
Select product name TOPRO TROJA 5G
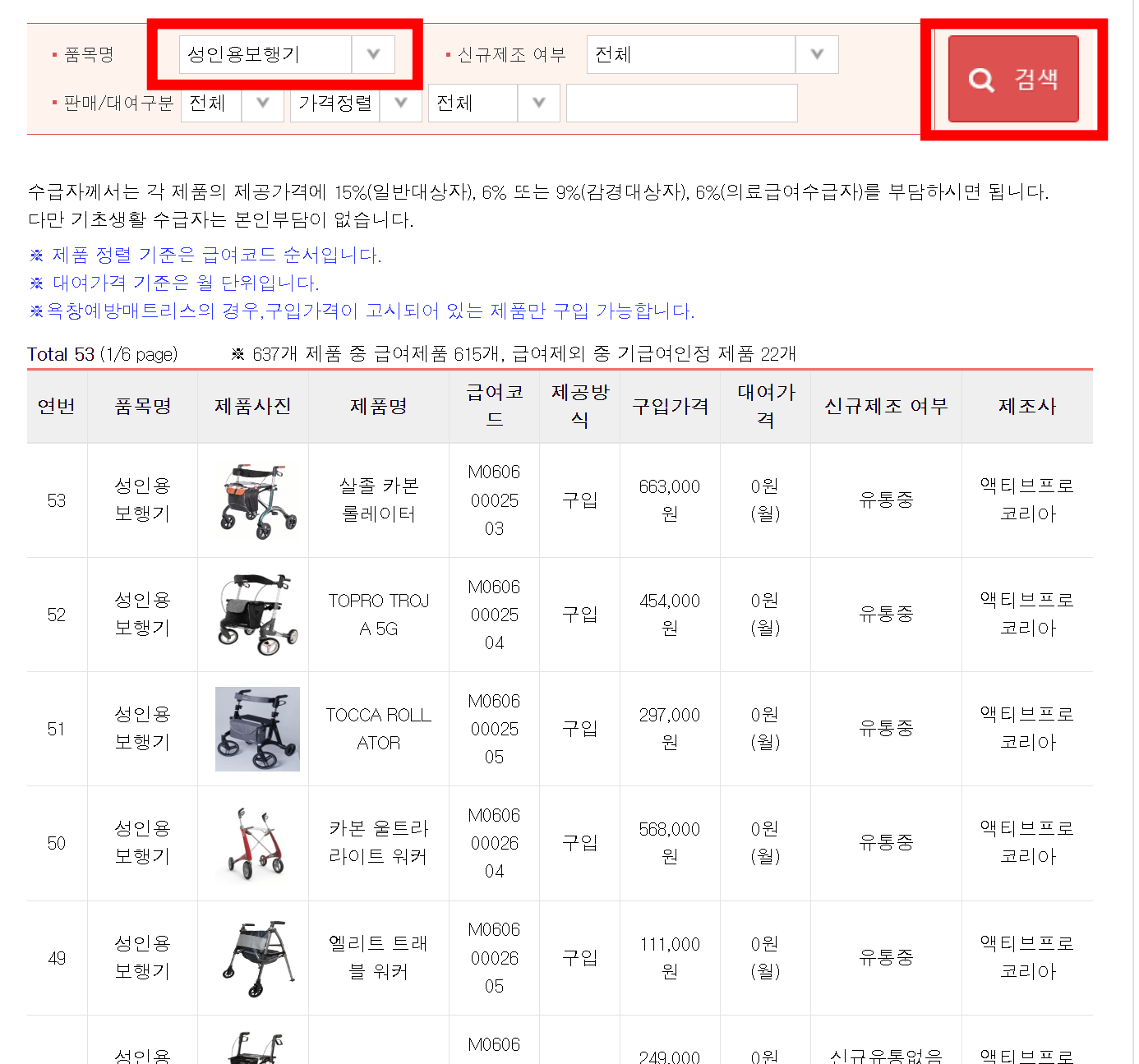point(379,615)
